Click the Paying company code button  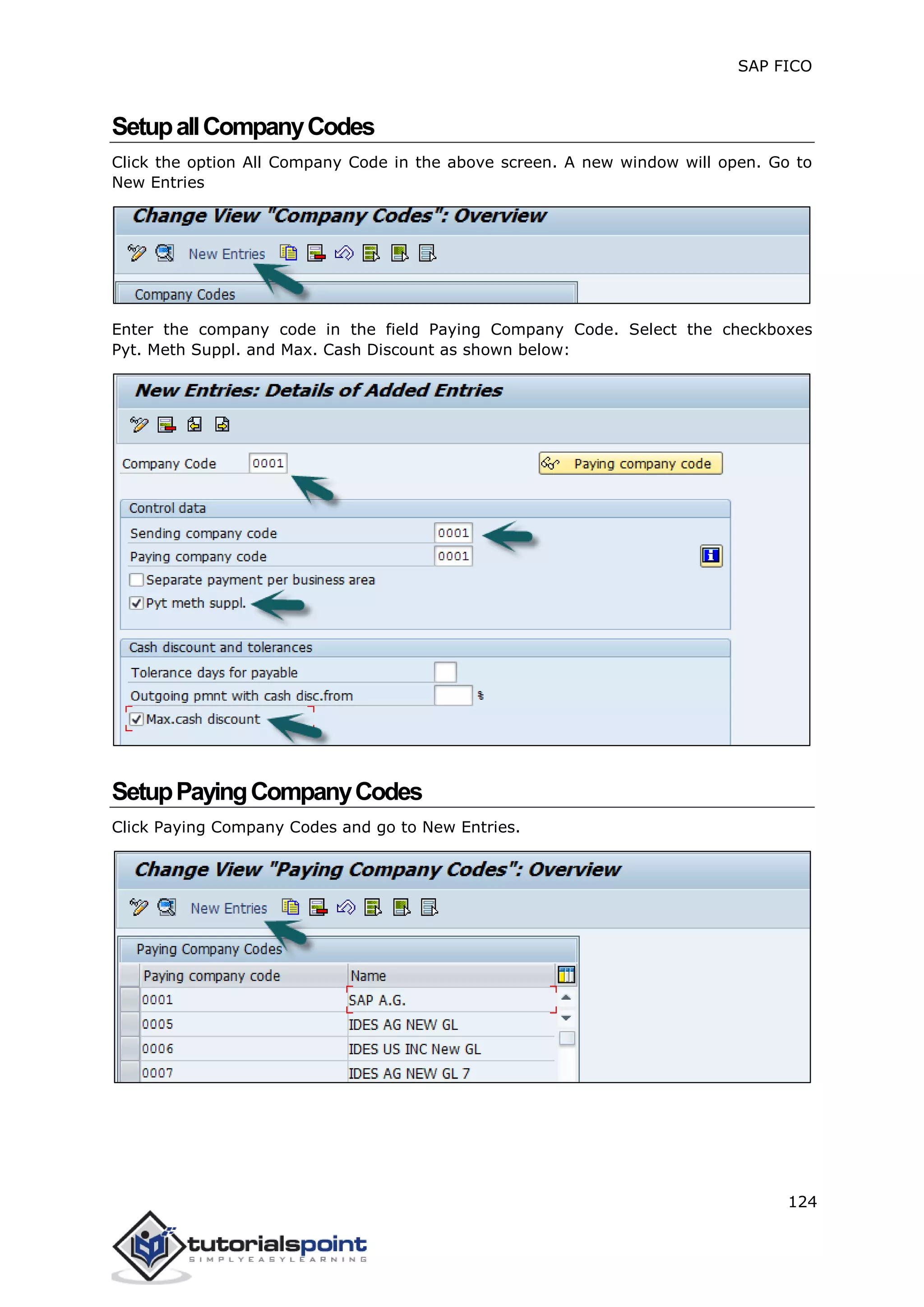(x=630, y=463)
